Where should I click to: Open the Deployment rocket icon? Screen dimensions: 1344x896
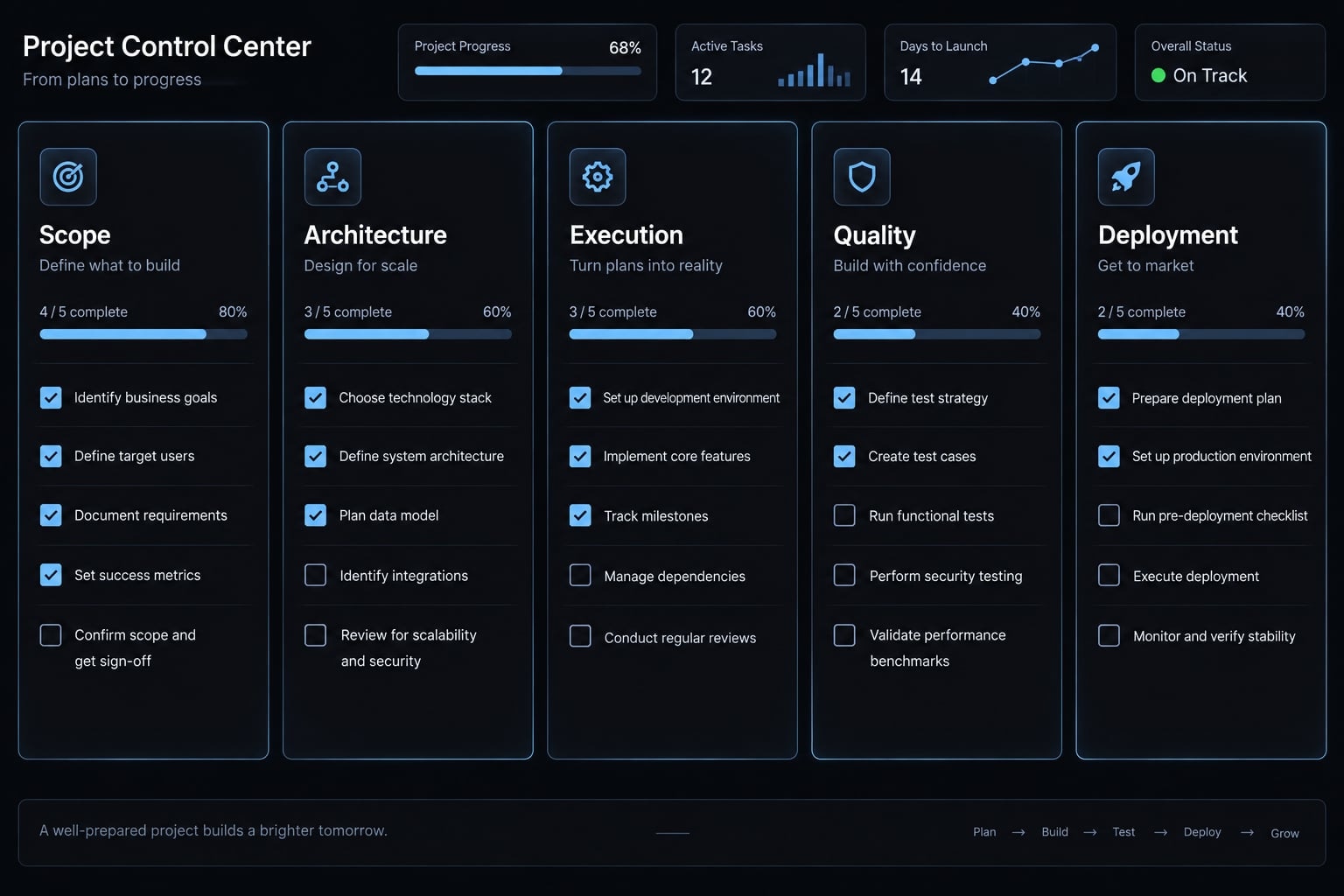(x=1126, y=177)
